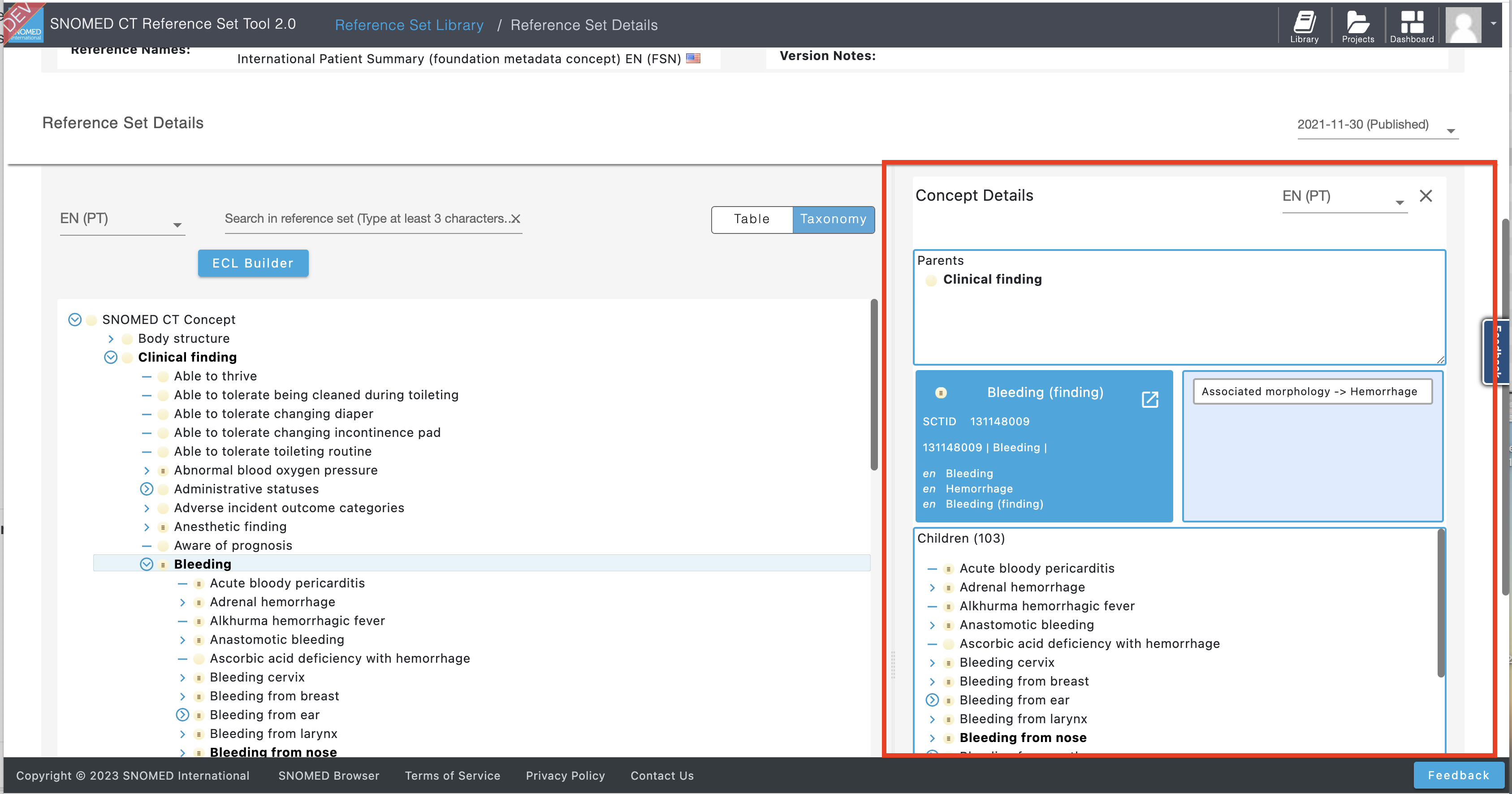Click the Children list scrollbar
The height and width of the screenshot is (794, 1512).
pos(1441,603)
